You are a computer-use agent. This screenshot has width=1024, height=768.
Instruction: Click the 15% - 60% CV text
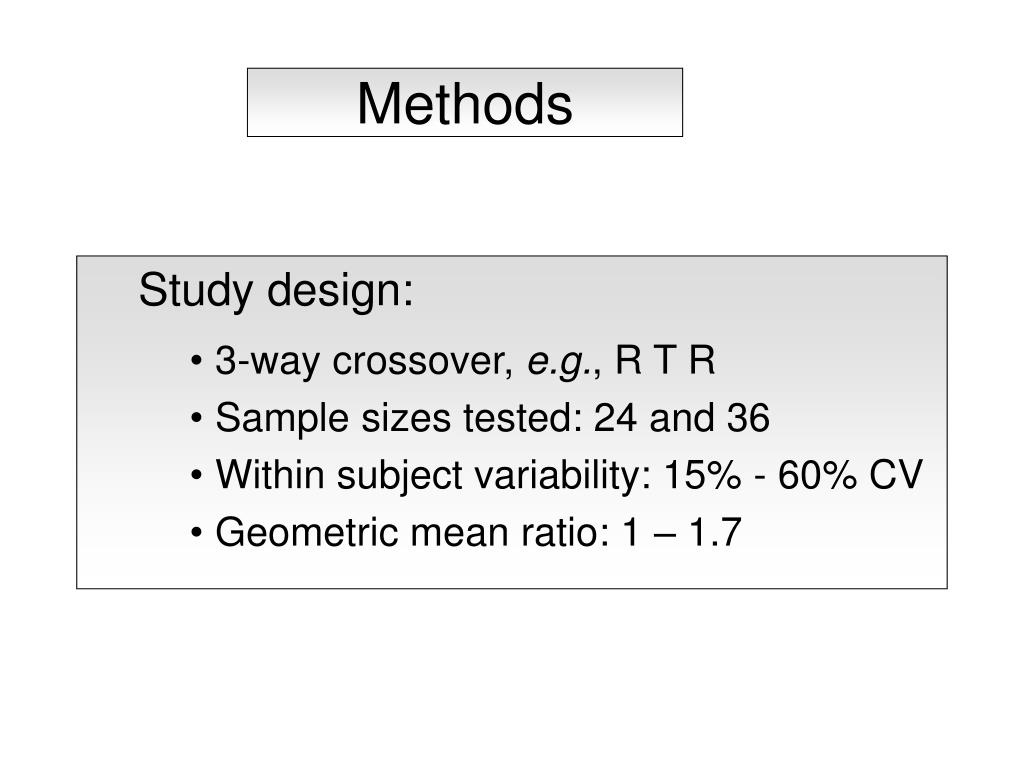click(793, 475)
